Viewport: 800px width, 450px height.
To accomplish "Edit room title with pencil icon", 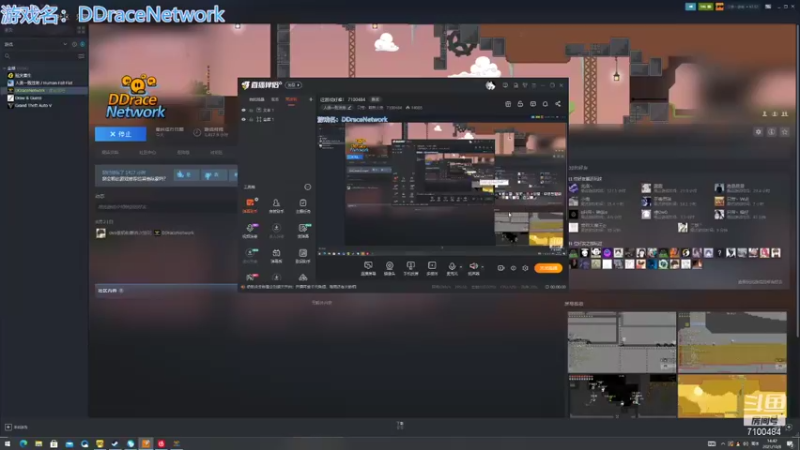I will point(349,108).
